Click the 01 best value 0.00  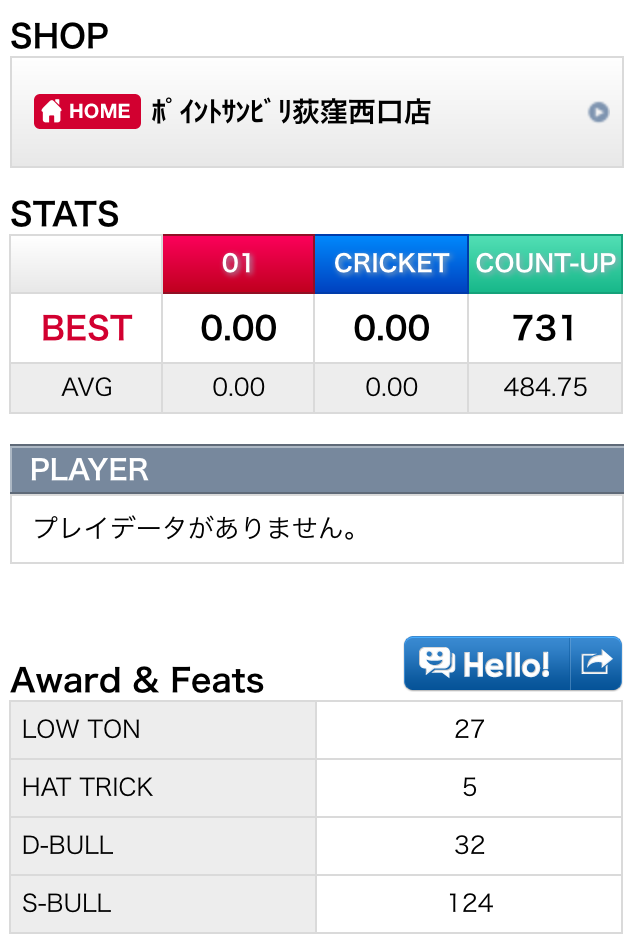[238, 328]
